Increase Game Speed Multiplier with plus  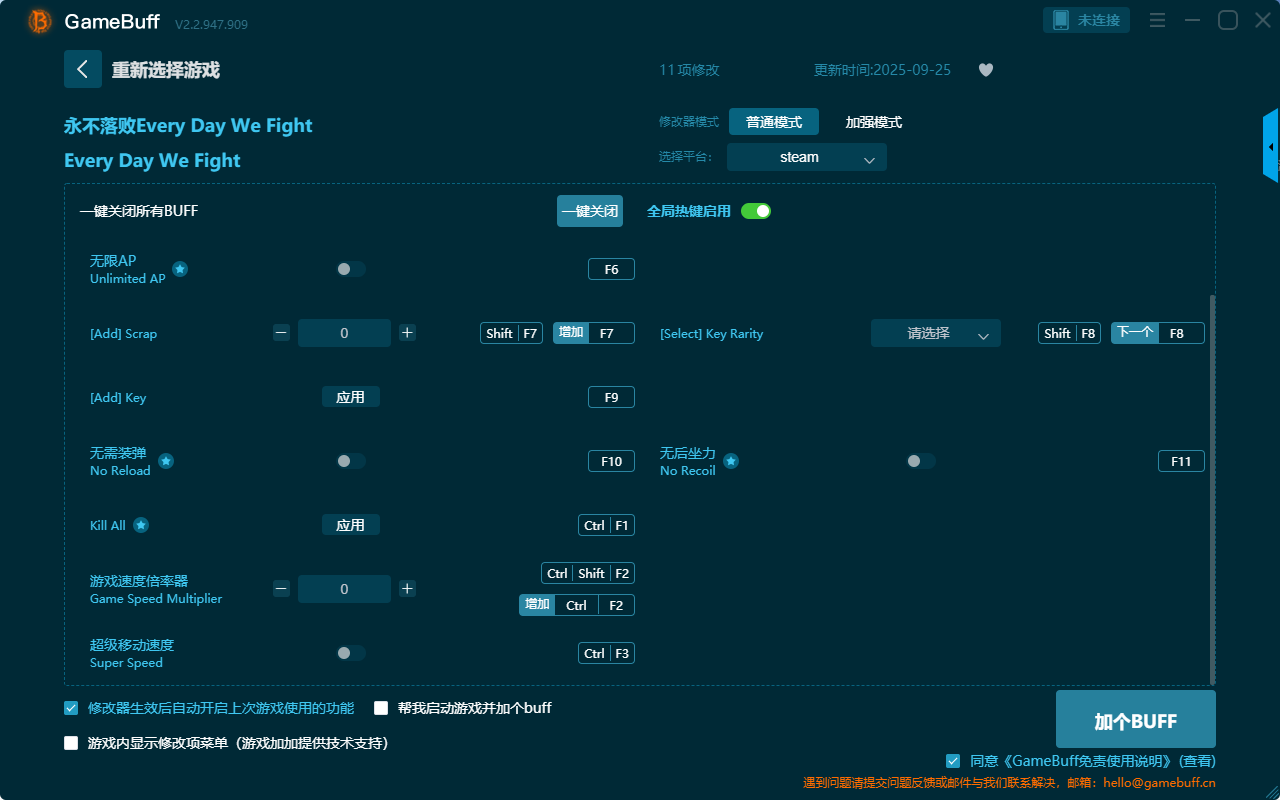click(407, 589)
